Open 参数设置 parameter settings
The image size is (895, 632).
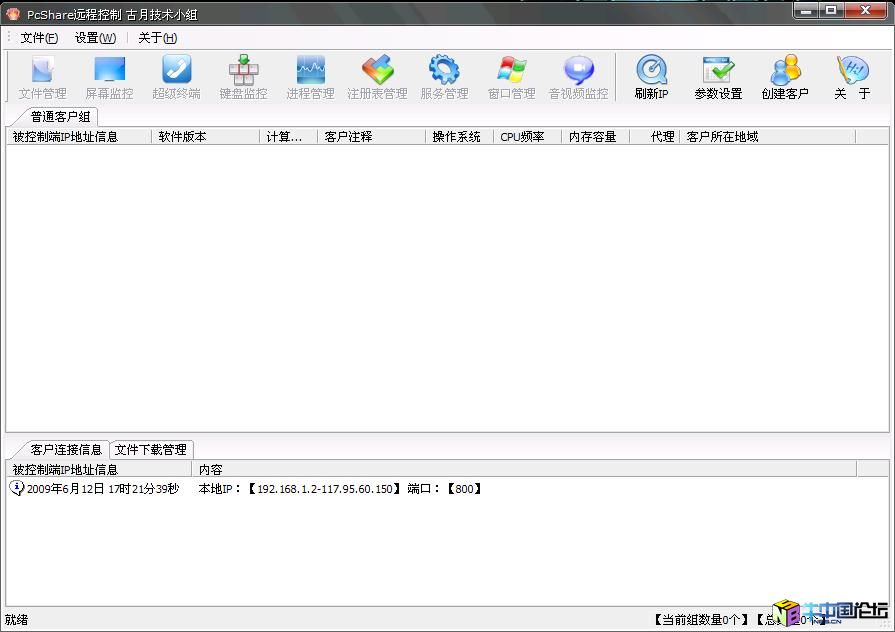pyautogui.click(x=718, y=78)
